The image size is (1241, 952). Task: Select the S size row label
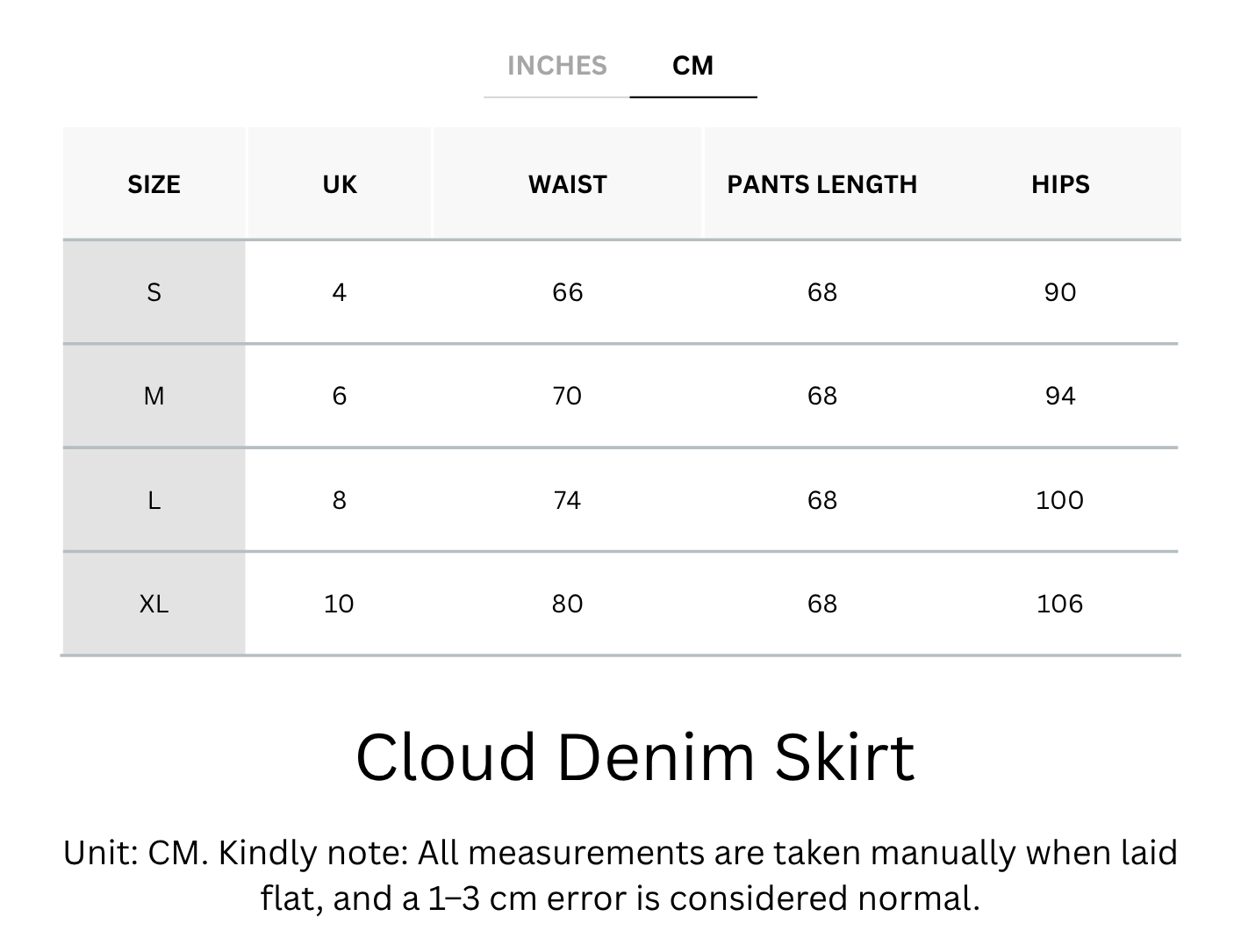click(154, 292)
